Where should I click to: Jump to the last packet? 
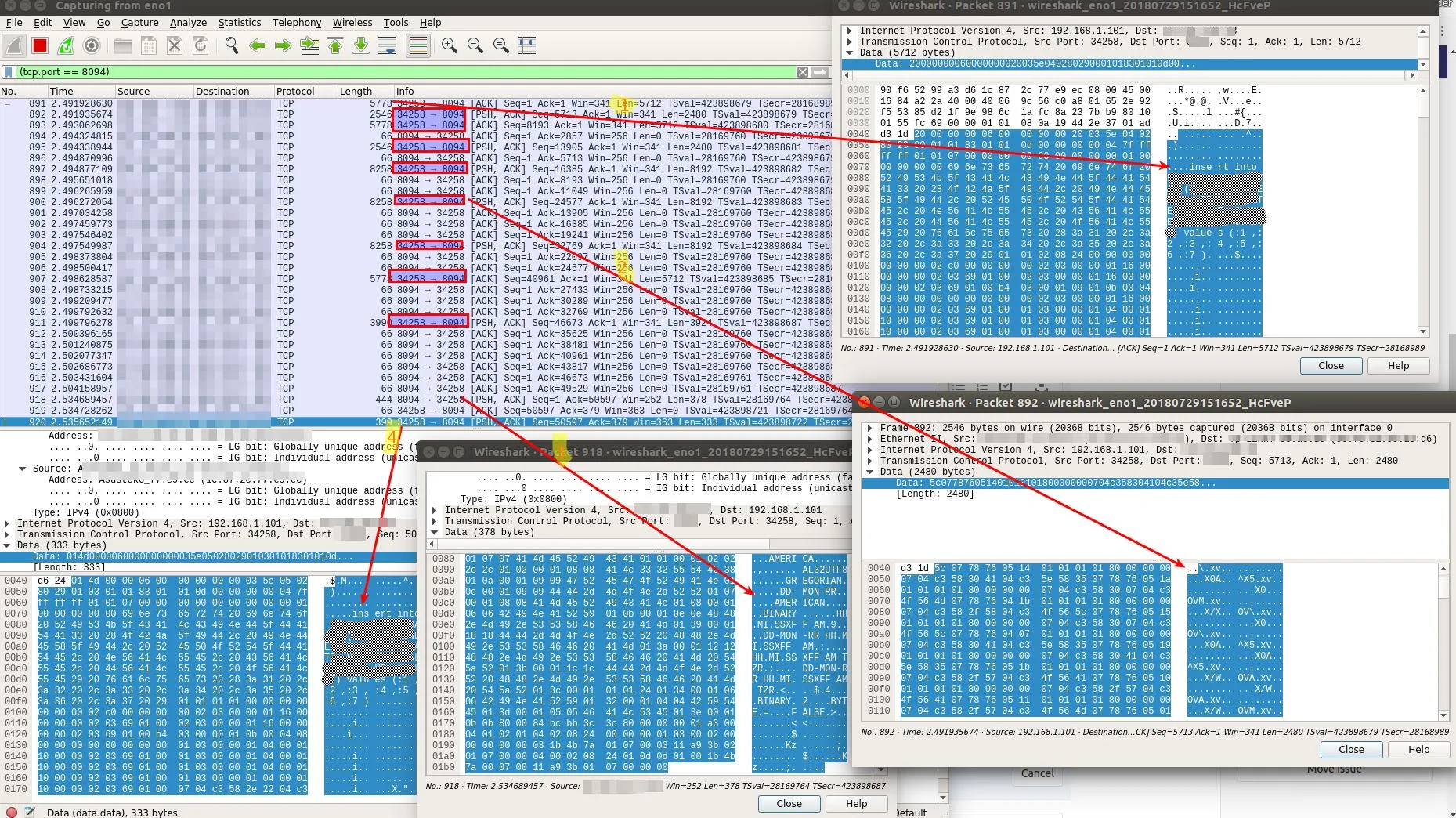coord(361,46)
